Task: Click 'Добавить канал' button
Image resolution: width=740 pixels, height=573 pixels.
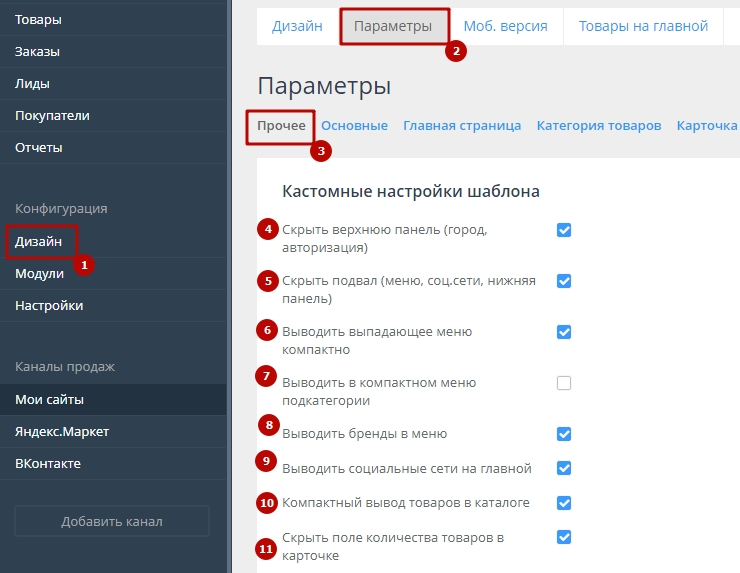Action: [112, 521]
